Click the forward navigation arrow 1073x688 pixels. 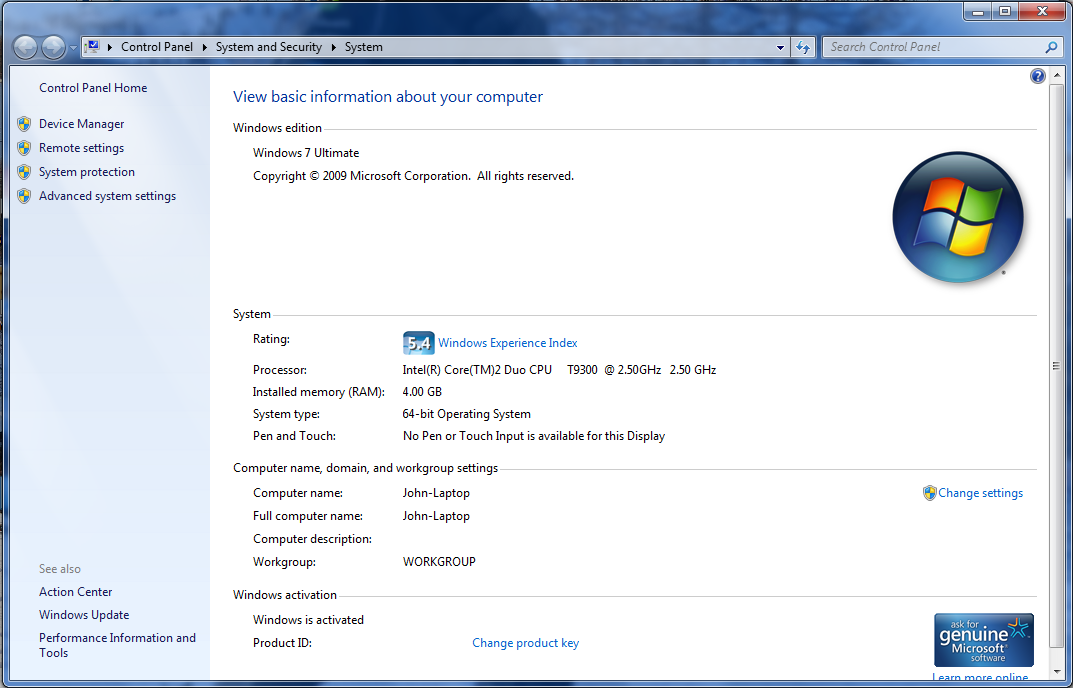pyautogui.click(x=50, y=47)
